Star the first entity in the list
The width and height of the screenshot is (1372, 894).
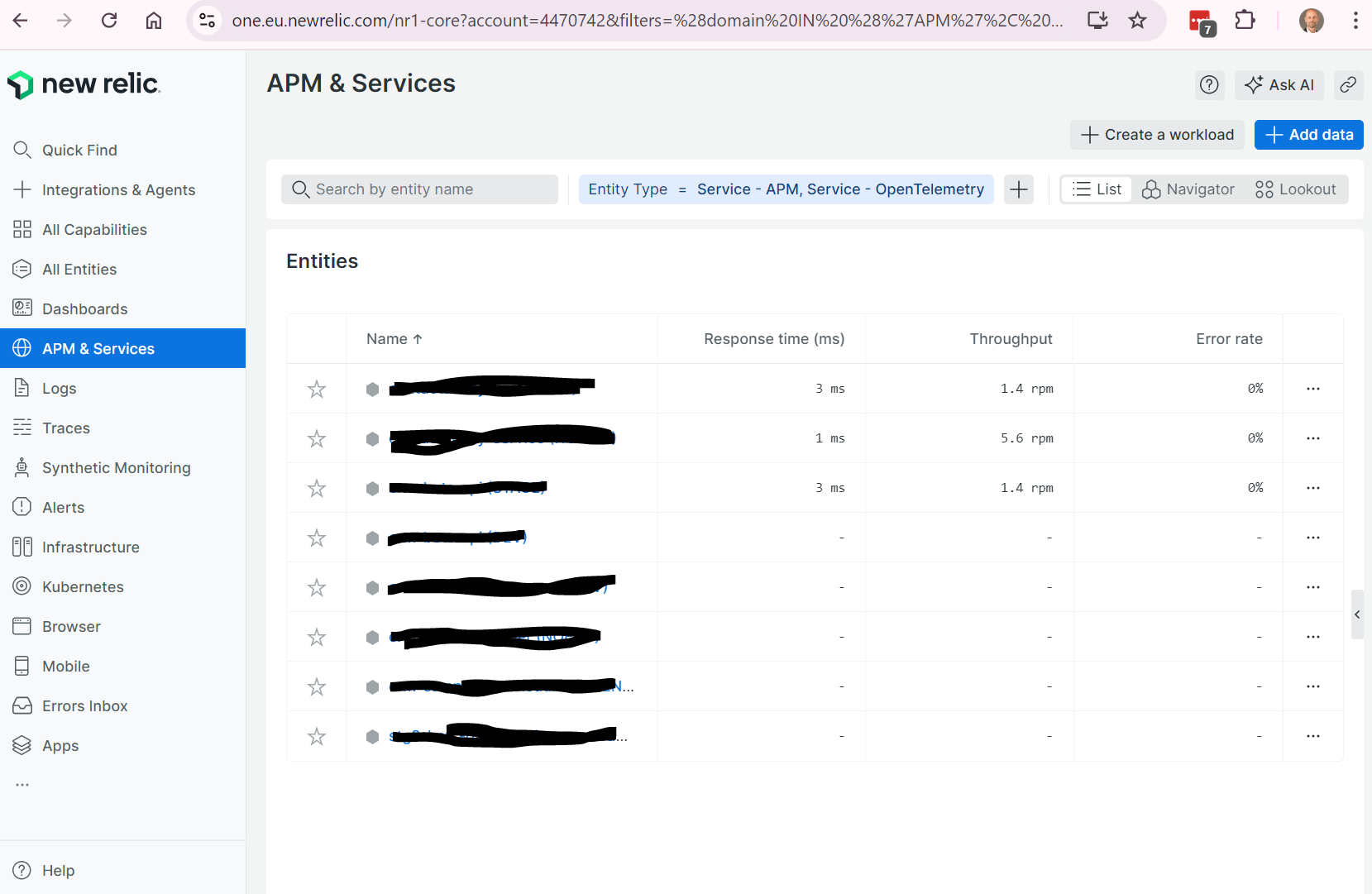(317, 389)
